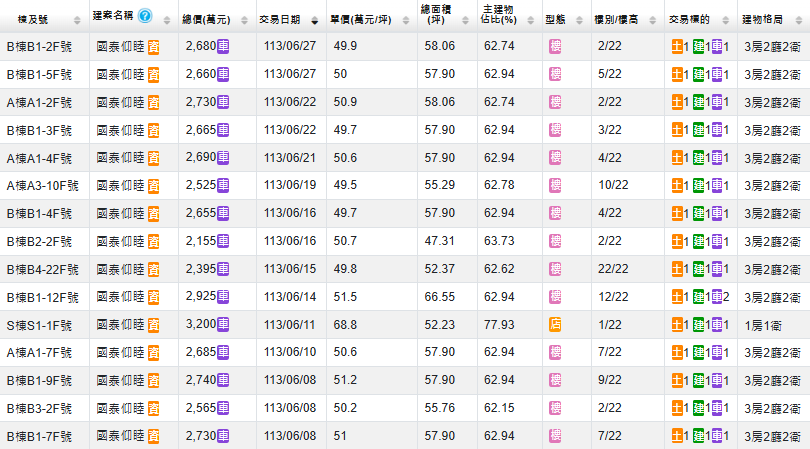Click purple 車 icon next to 2,525
This screenshot has height=449, width=810.
[223, 185]
